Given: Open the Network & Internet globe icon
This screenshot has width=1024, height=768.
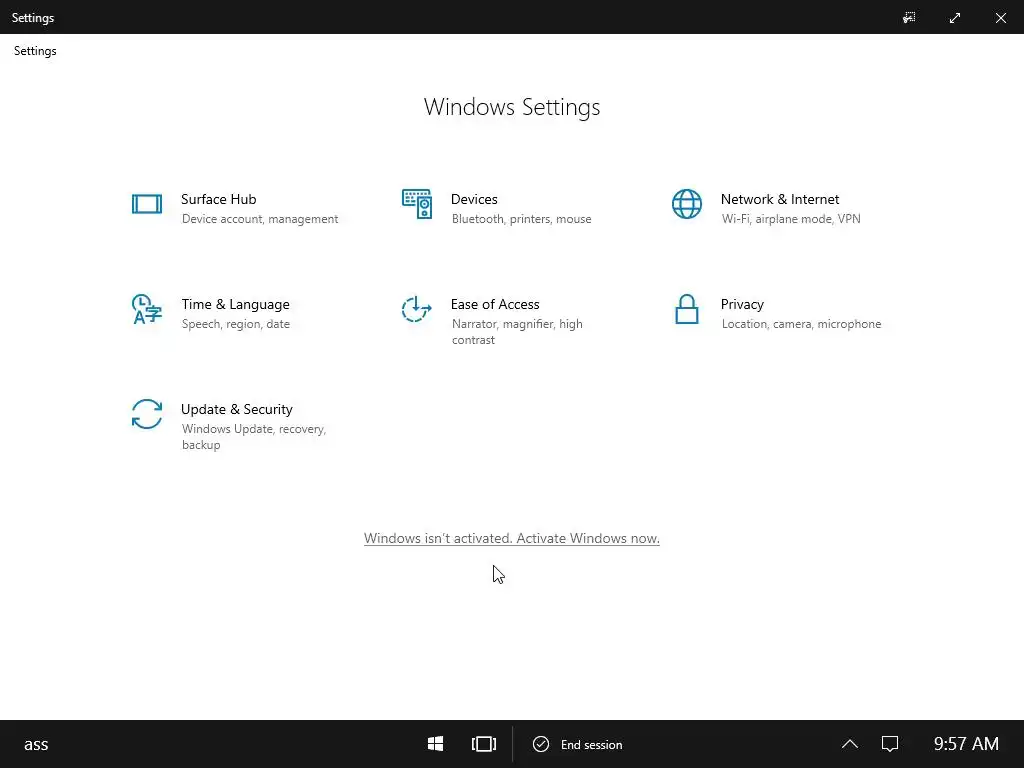Looking at the screenshot, I should click(x=686, y=204).
